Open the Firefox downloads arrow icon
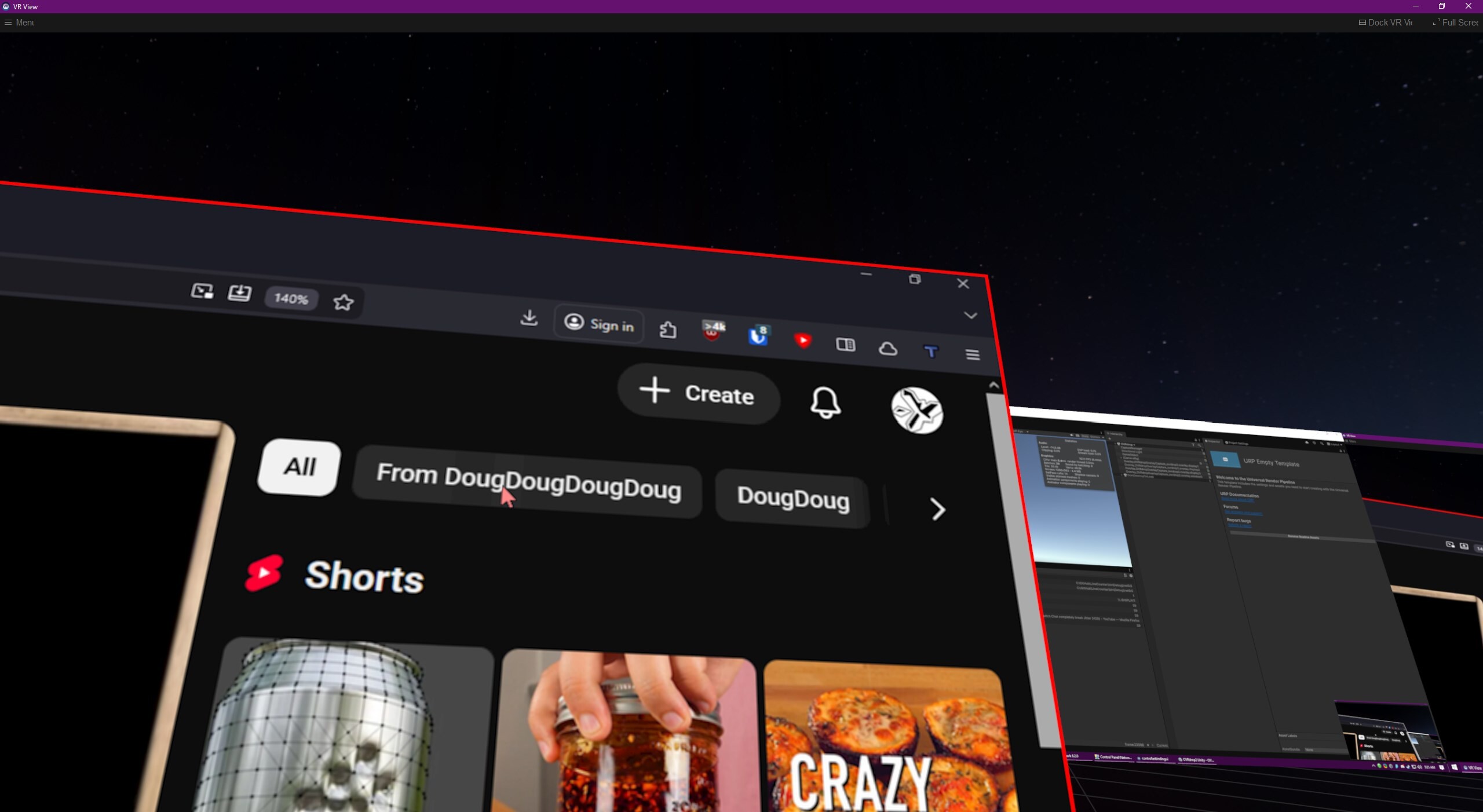The image size is (1483, 812). [528, 318]
